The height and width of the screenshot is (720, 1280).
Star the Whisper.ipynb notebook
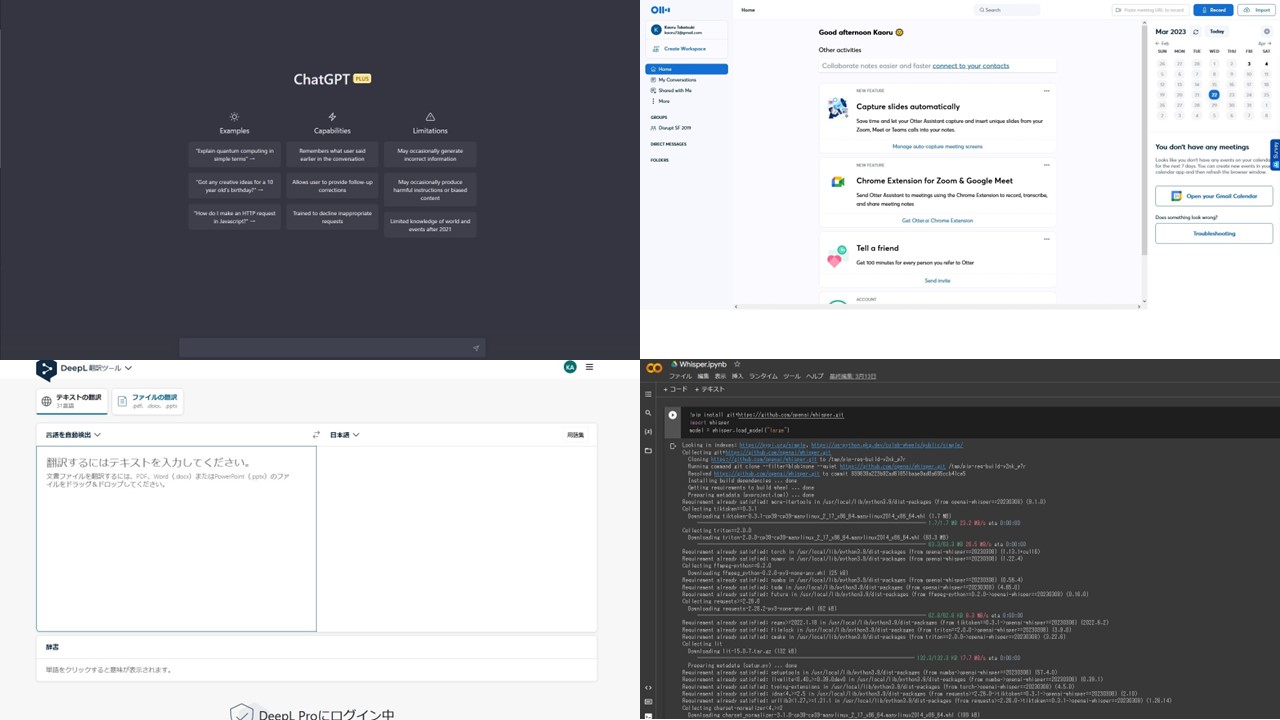click(x=737, y=365)
